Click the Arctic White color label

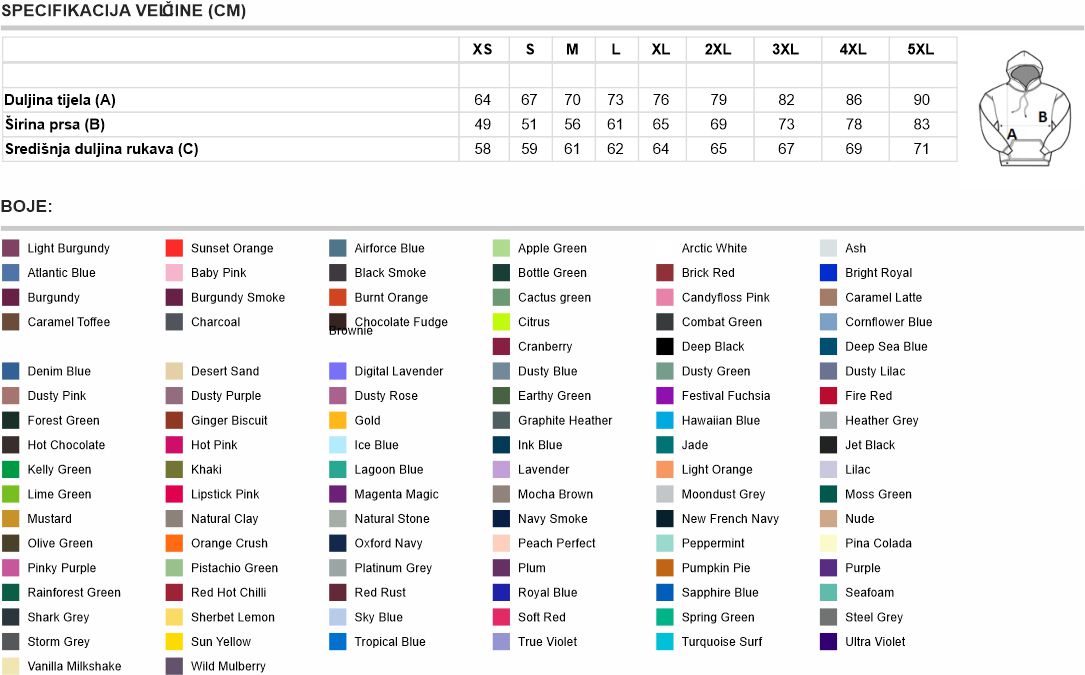(x=714, y=248)
